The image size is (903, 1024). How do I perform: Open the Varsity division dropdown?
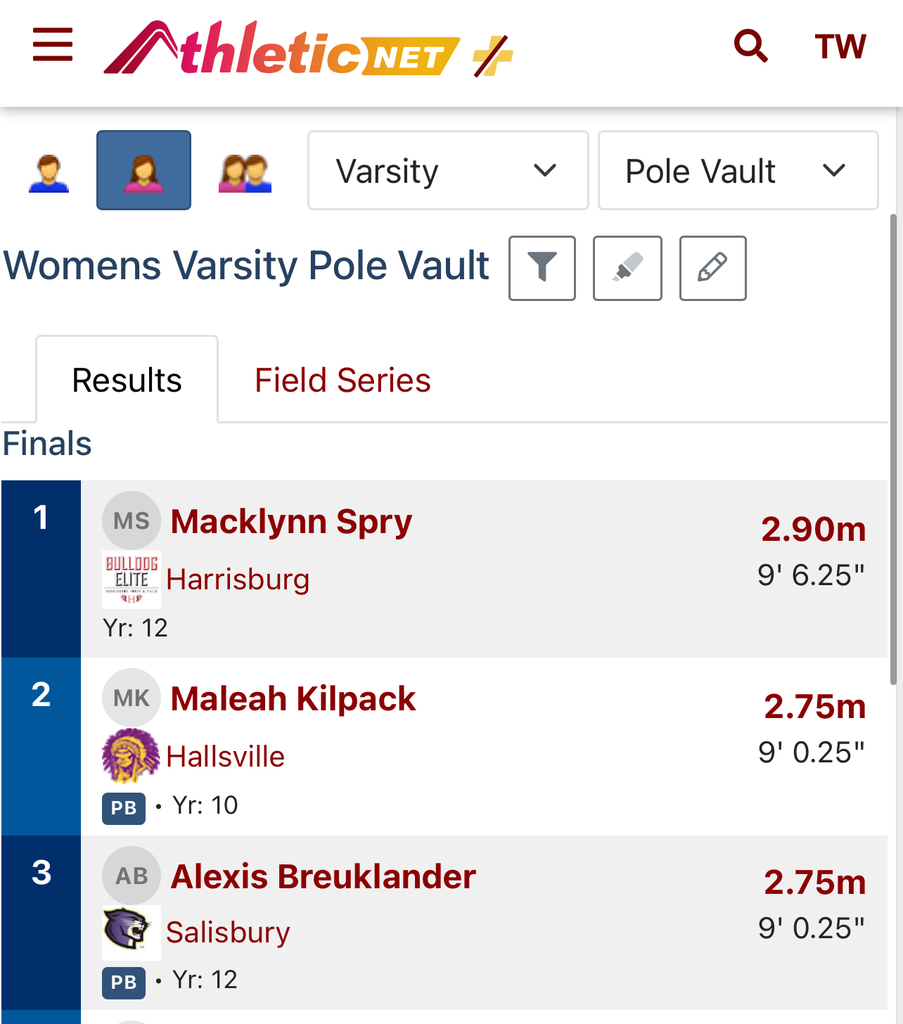point(447,171)
